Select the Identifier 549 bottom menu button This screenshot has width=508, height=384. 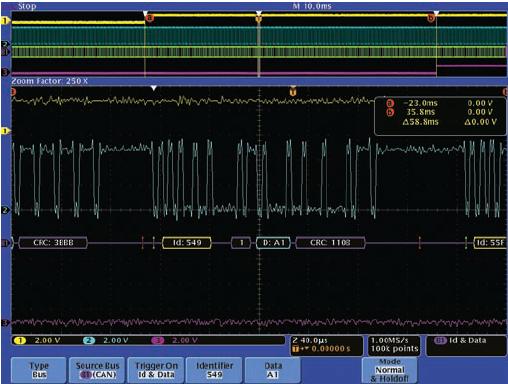click(x=214, y=370)
